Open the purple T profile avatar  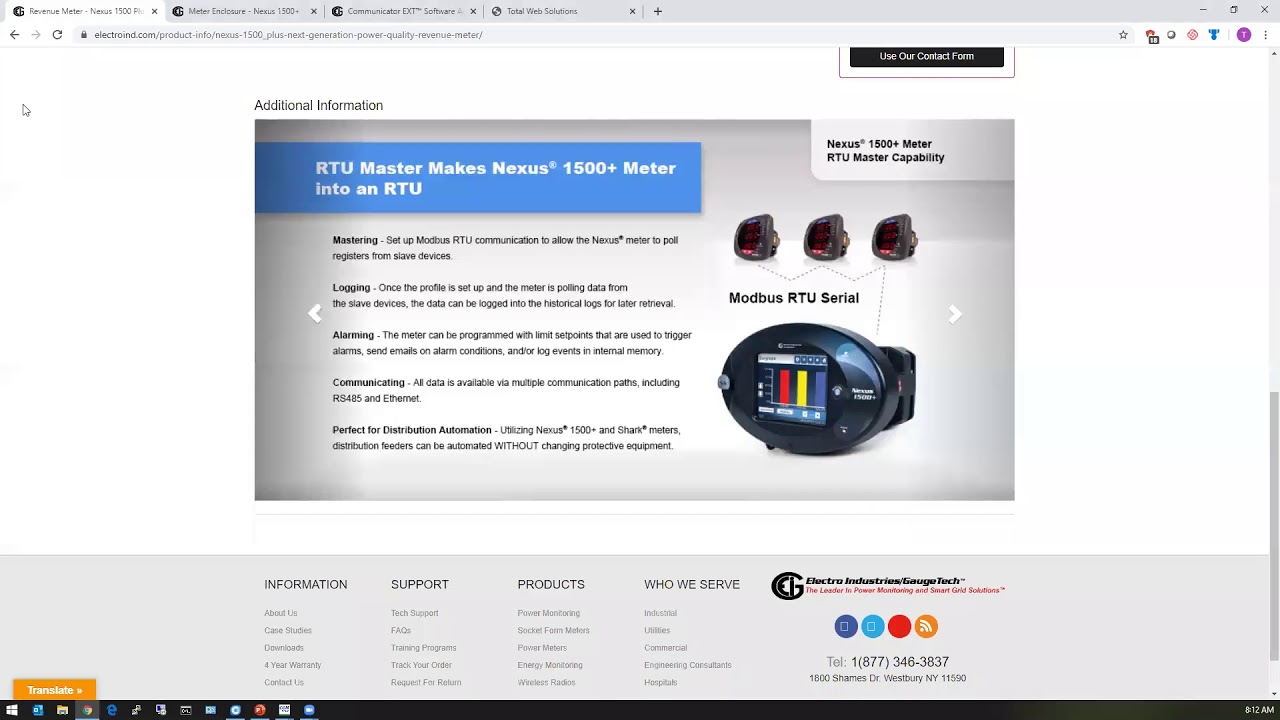coord(1243,34)
